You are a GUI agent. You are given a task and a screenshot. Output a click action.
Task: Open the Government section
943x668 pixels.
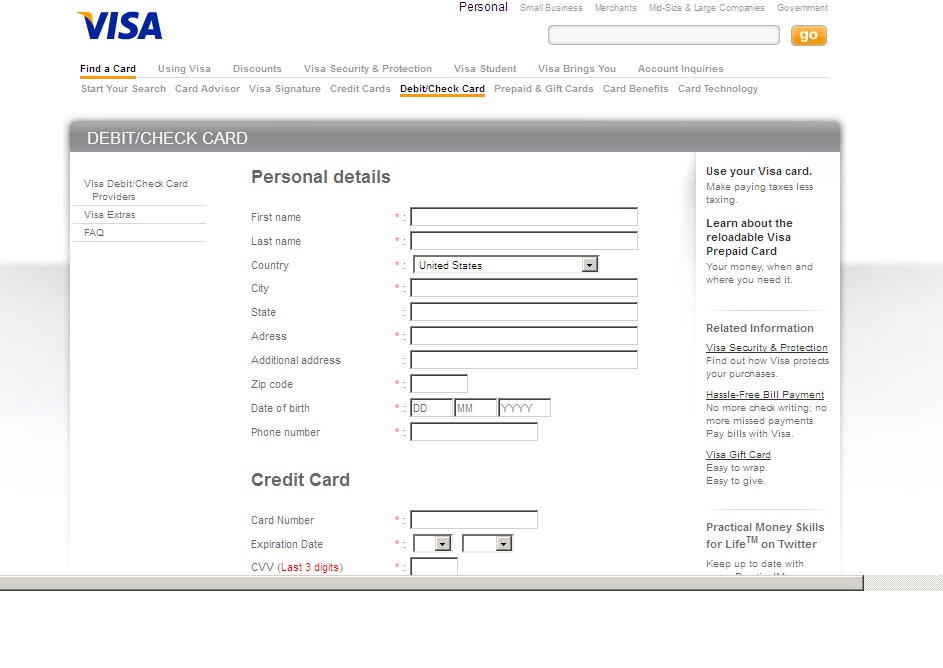tap(802, 8)
